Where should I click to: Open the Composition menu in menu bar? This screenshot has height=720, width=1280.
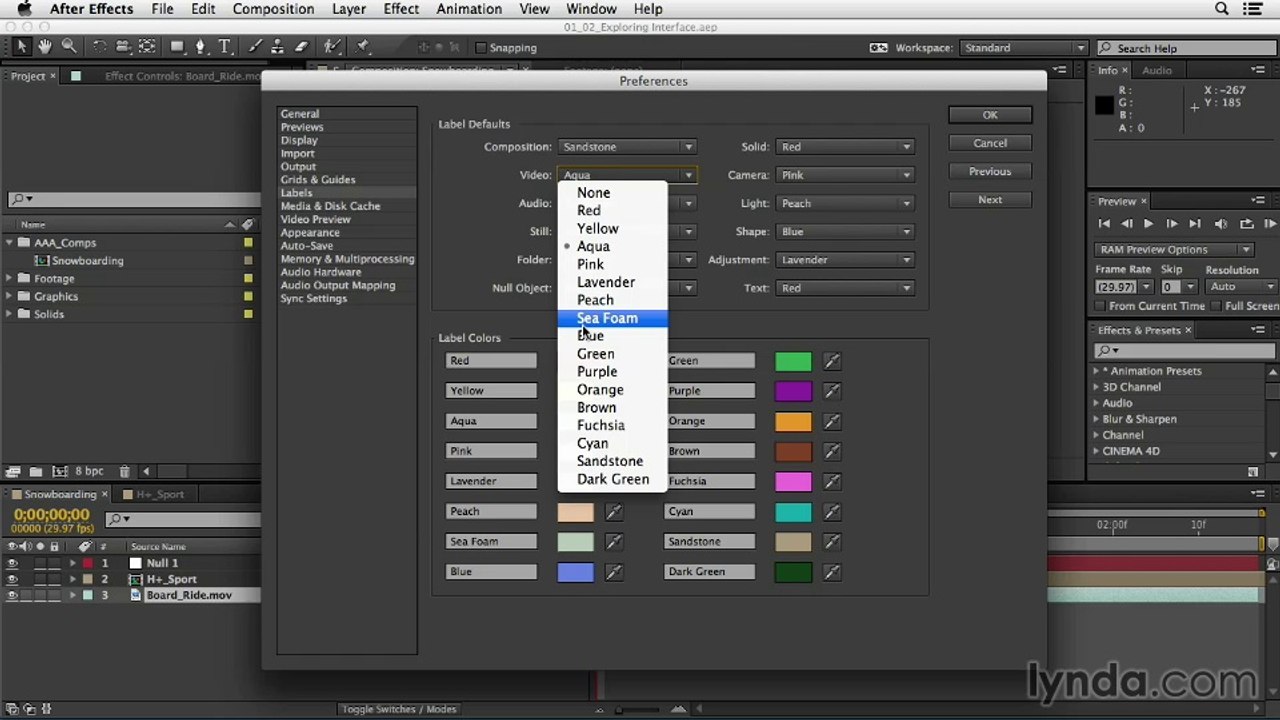[273, 9]
